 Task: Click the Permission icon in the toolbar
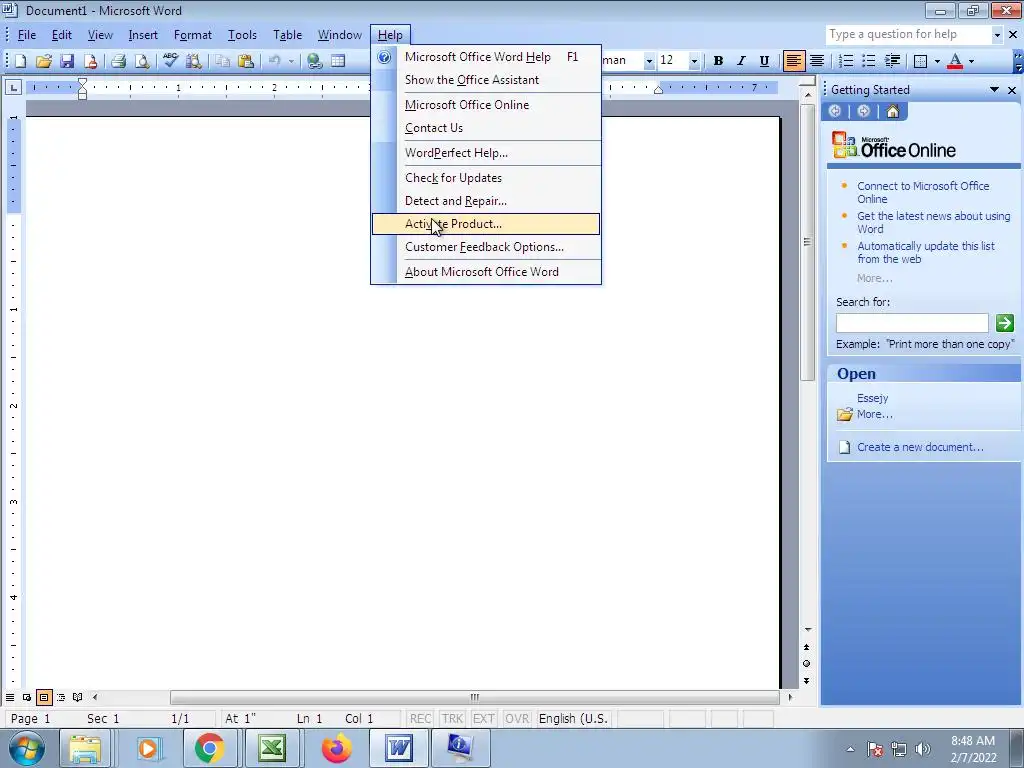point(91,61)
